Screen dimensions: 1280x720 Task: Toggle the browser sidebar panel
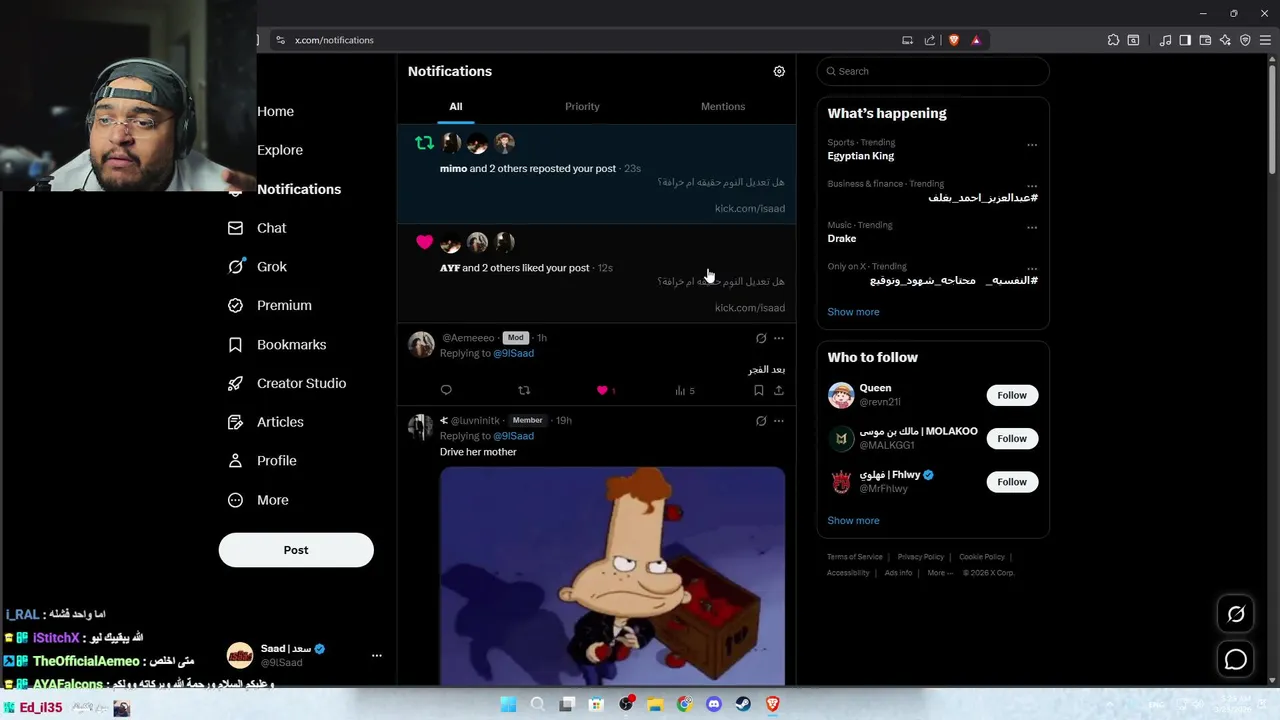[1185, 40]
